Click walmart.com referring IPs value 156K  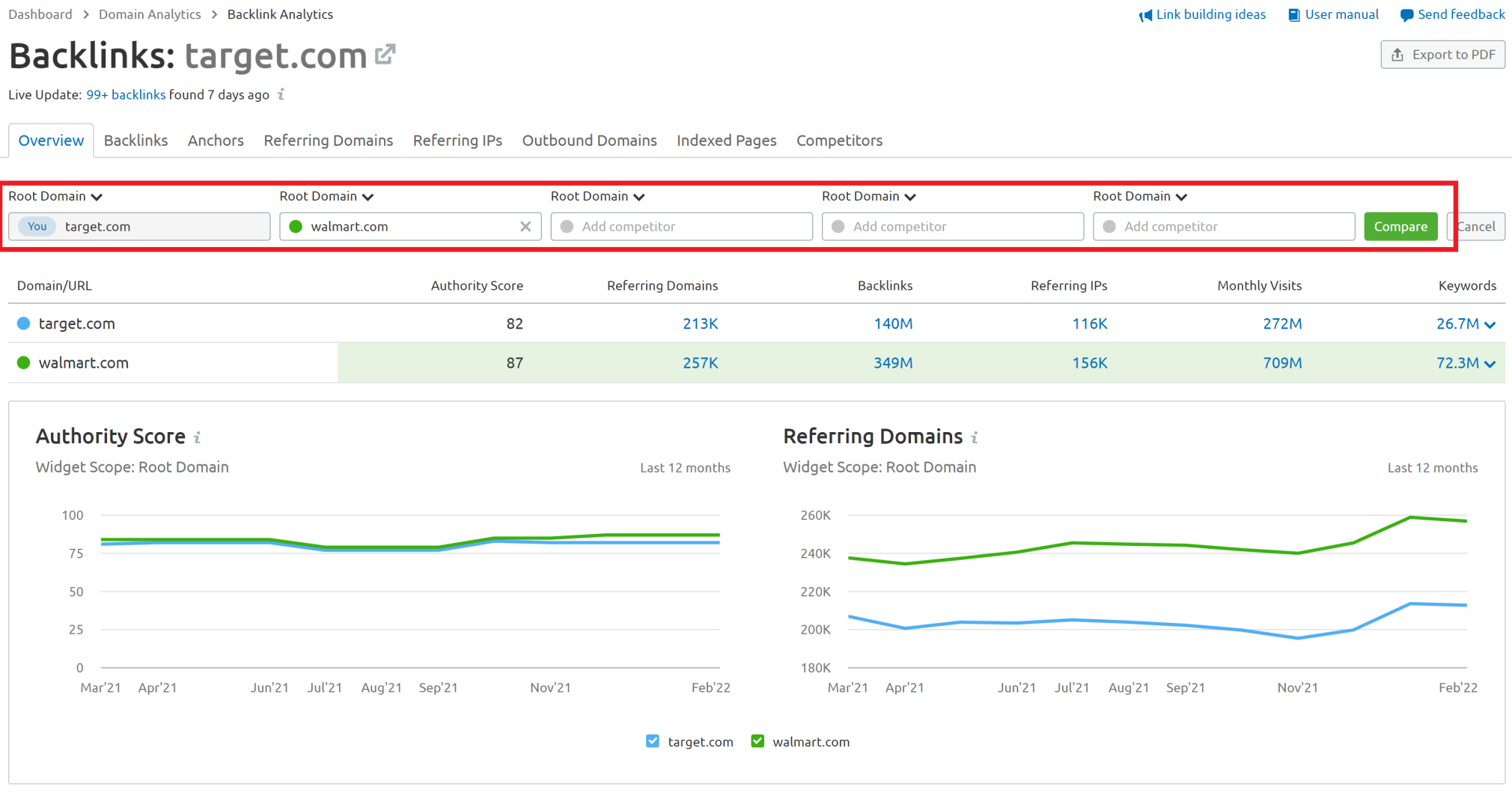coord(1089,362)
